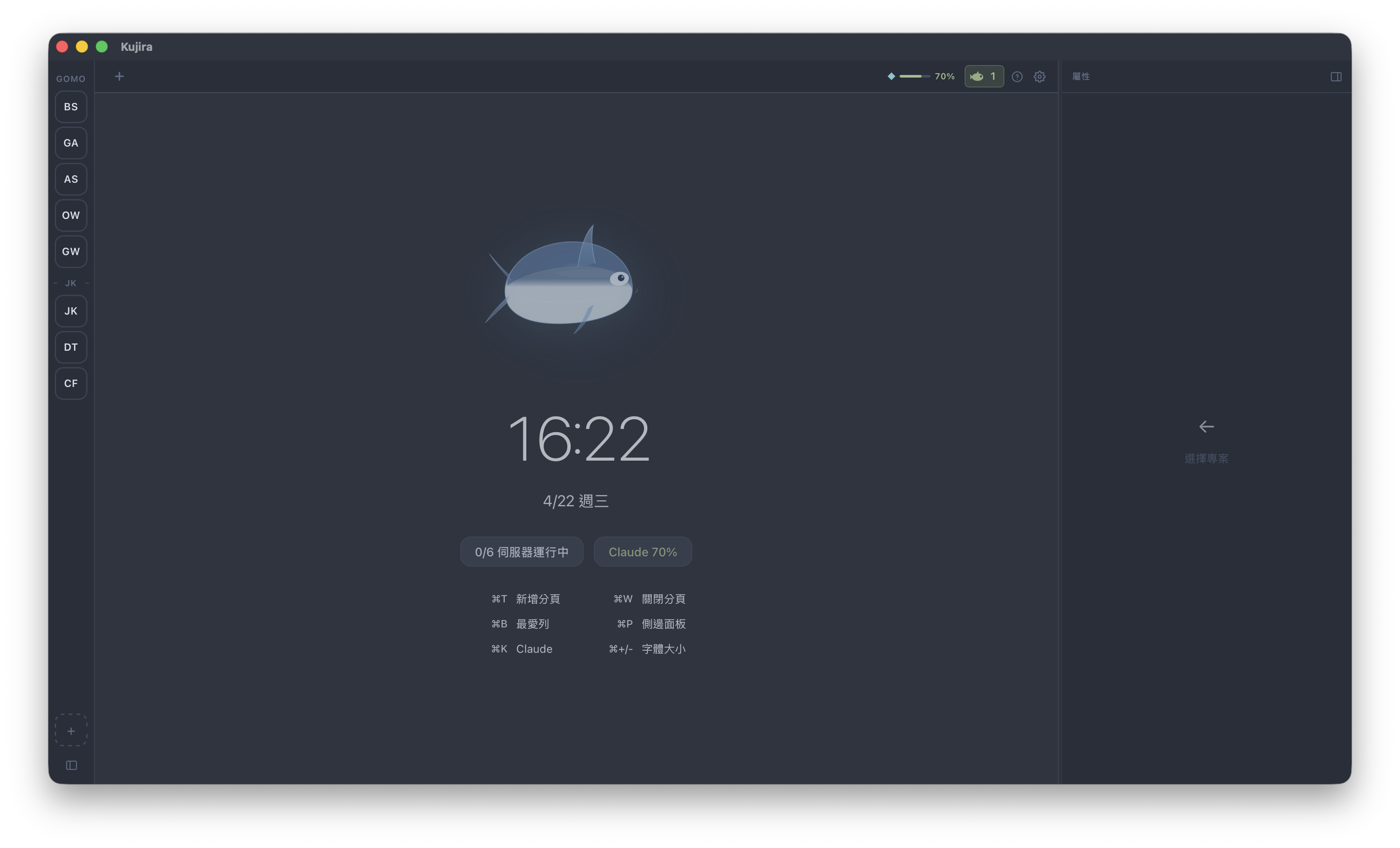The height and width of the screenshot is (848, 1400).
Task: Click the left arrow in properties panel
Action: tap(1206, 427)
